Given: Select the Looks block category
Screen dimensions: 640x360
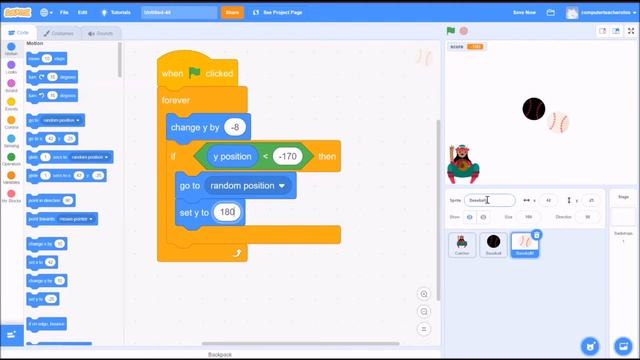Looking at the screenshot, I should 11,67.
